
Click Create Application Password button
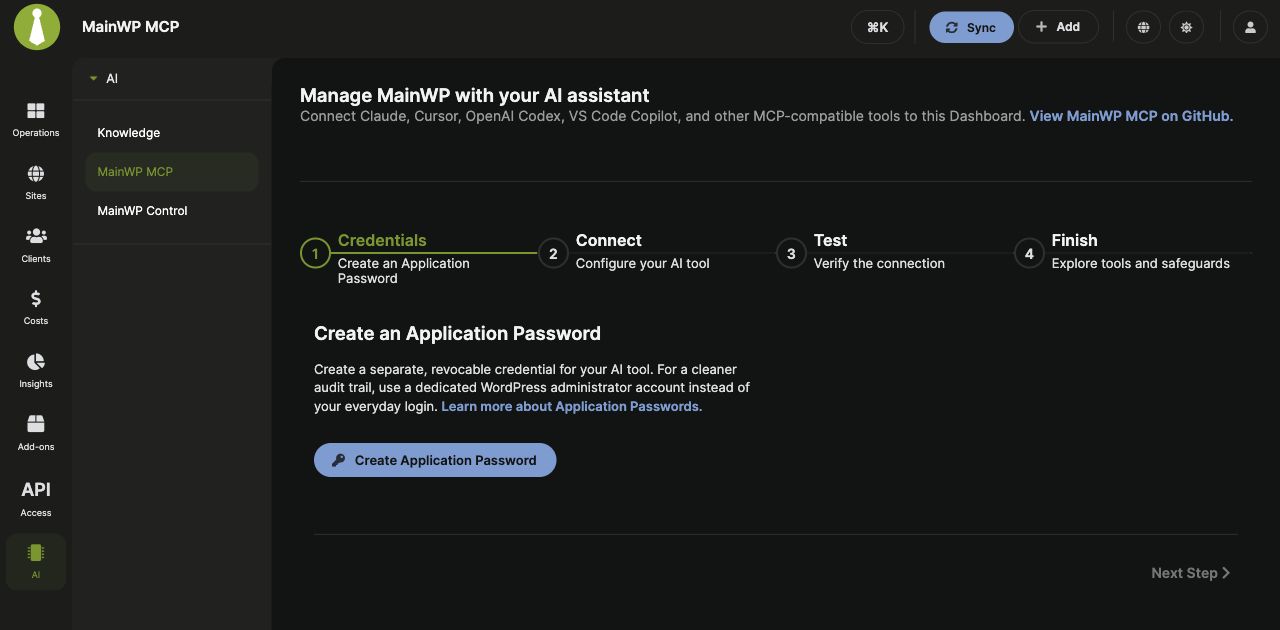(435, 460)
